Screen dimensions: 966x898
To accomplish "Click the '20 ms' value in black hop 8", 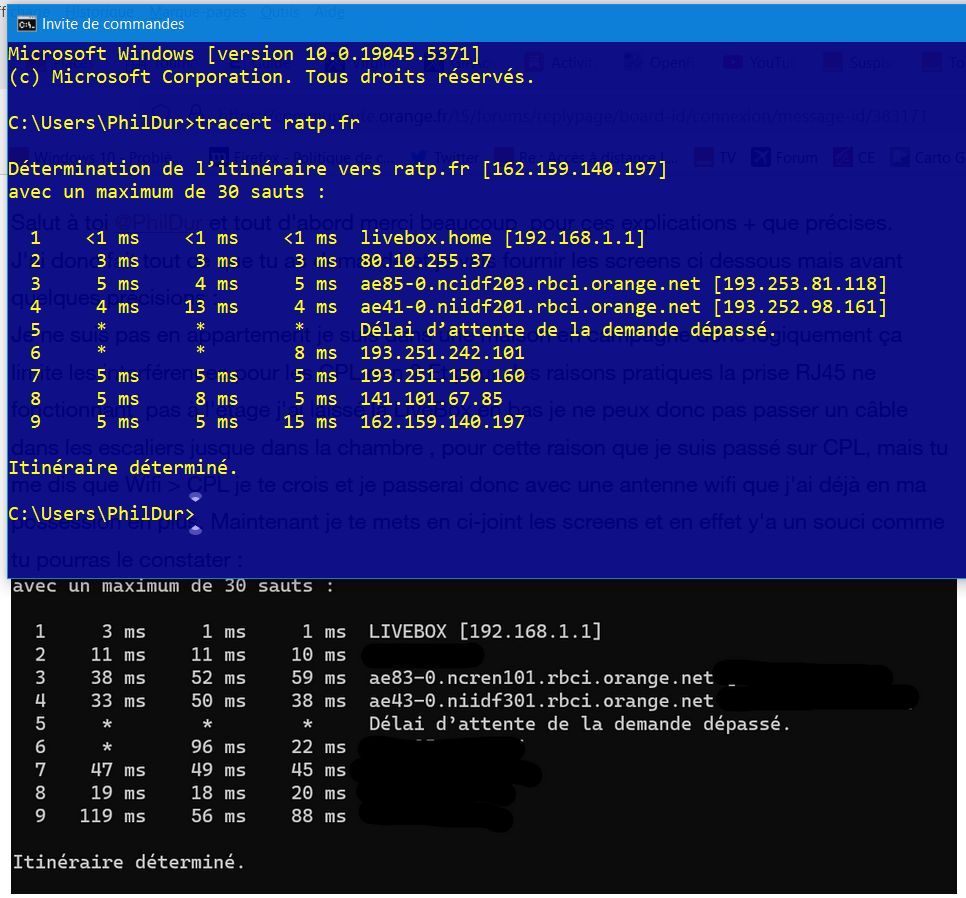I will tap(319, 793).
